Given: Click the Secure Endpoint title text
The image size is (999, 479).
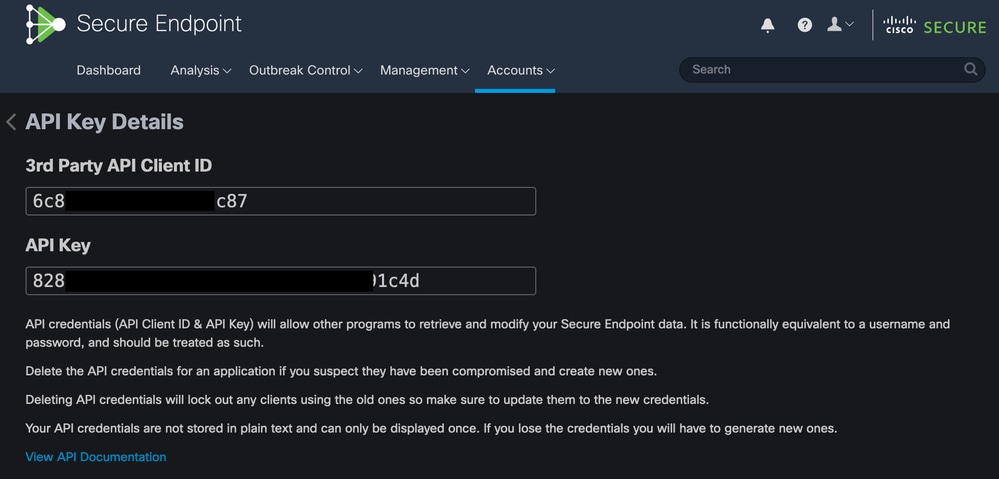Looking at the screenshot, I should point(159,24).
